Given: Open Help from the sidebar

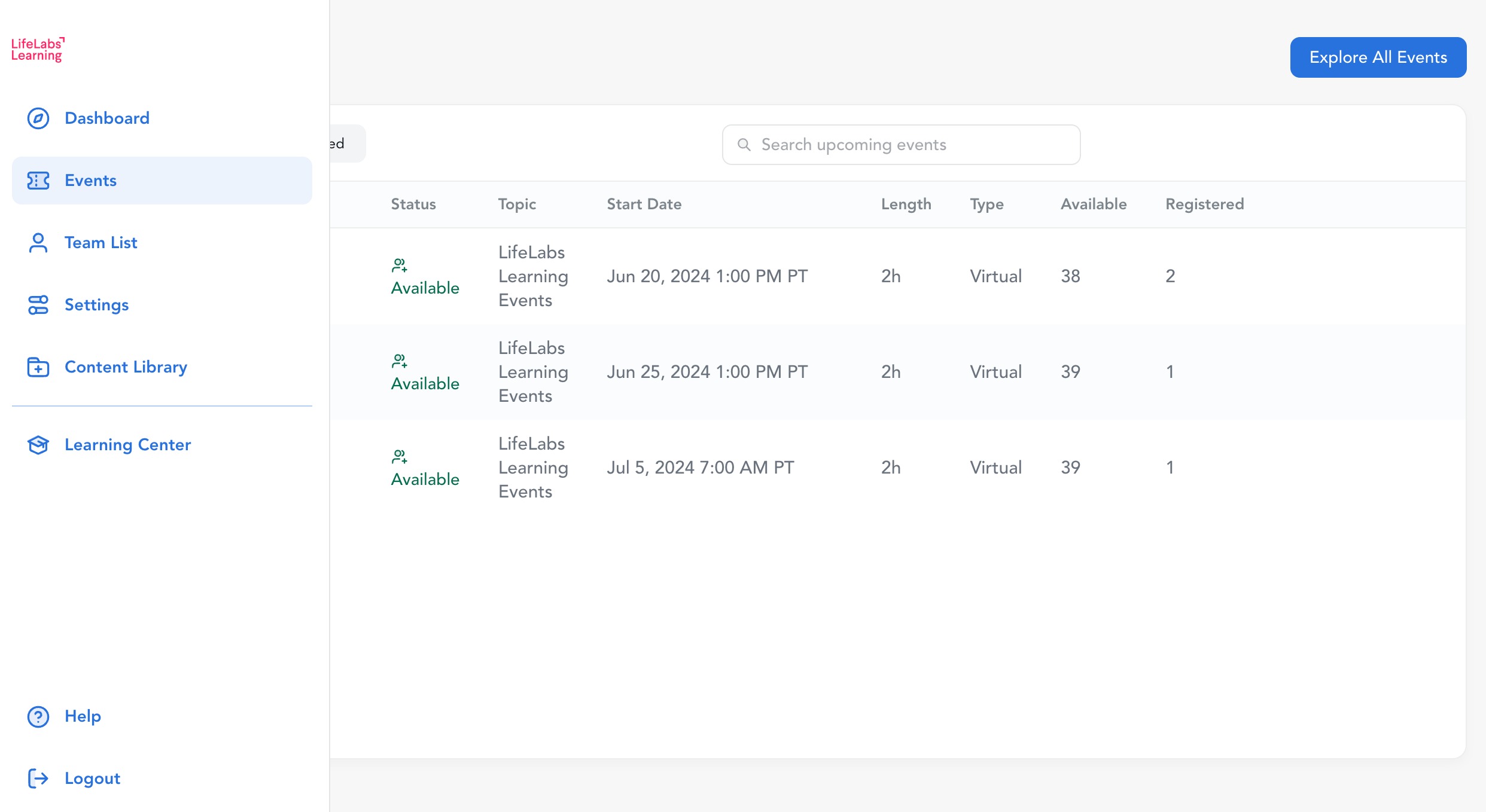Looking at the screenshot, I should [x=162, y=716].
